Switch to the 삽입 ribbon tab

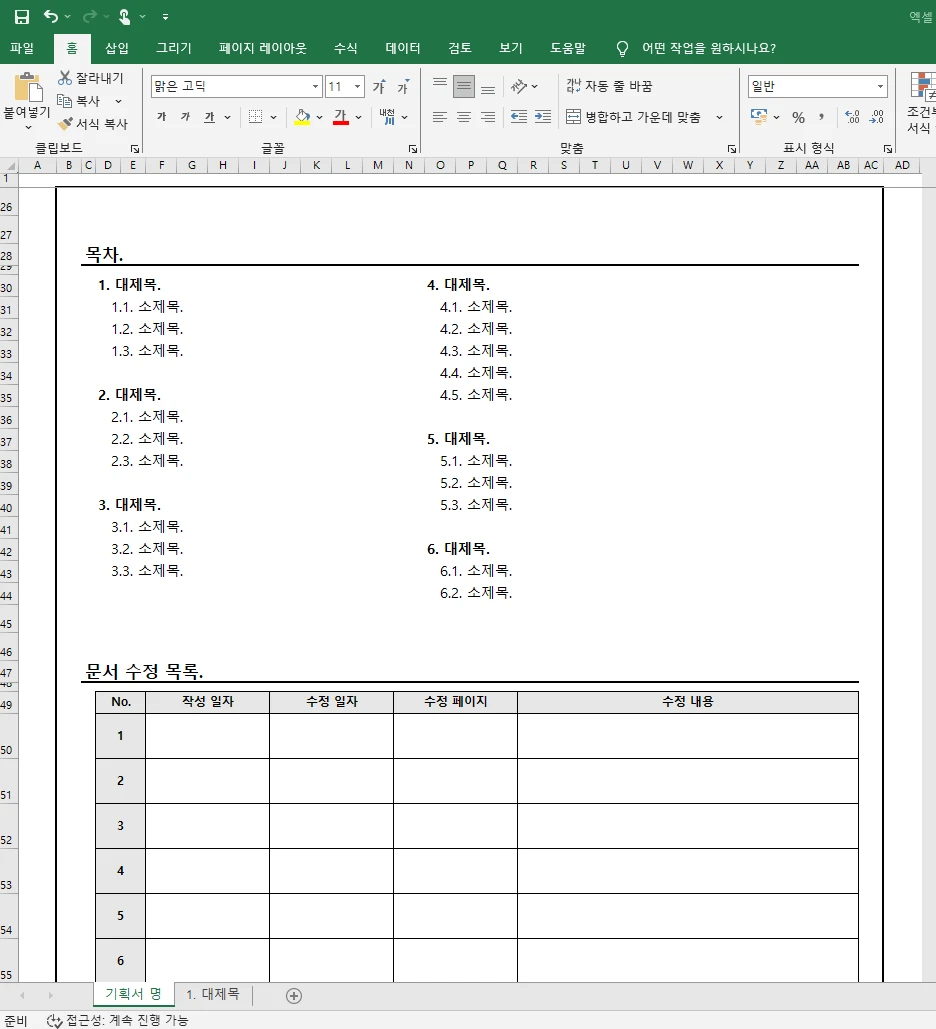tap(117, 48)
